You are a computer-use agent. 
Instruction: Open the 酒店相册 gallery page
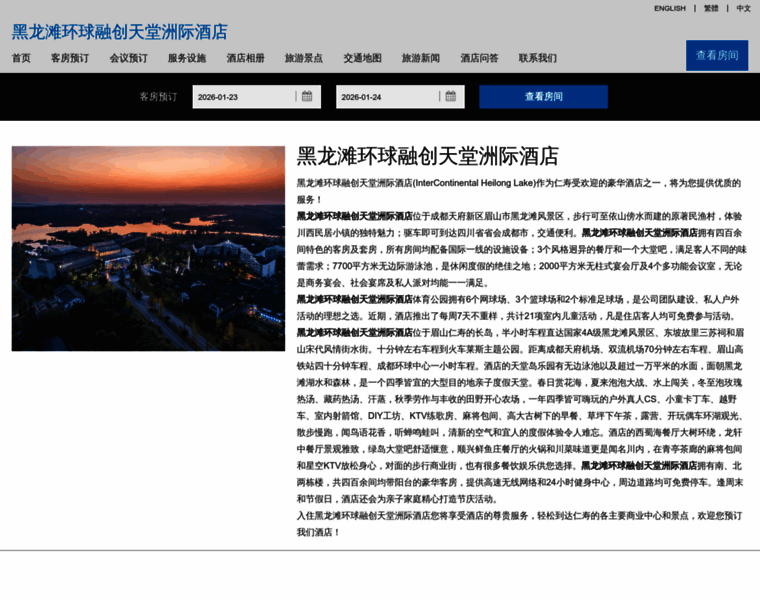245,58
